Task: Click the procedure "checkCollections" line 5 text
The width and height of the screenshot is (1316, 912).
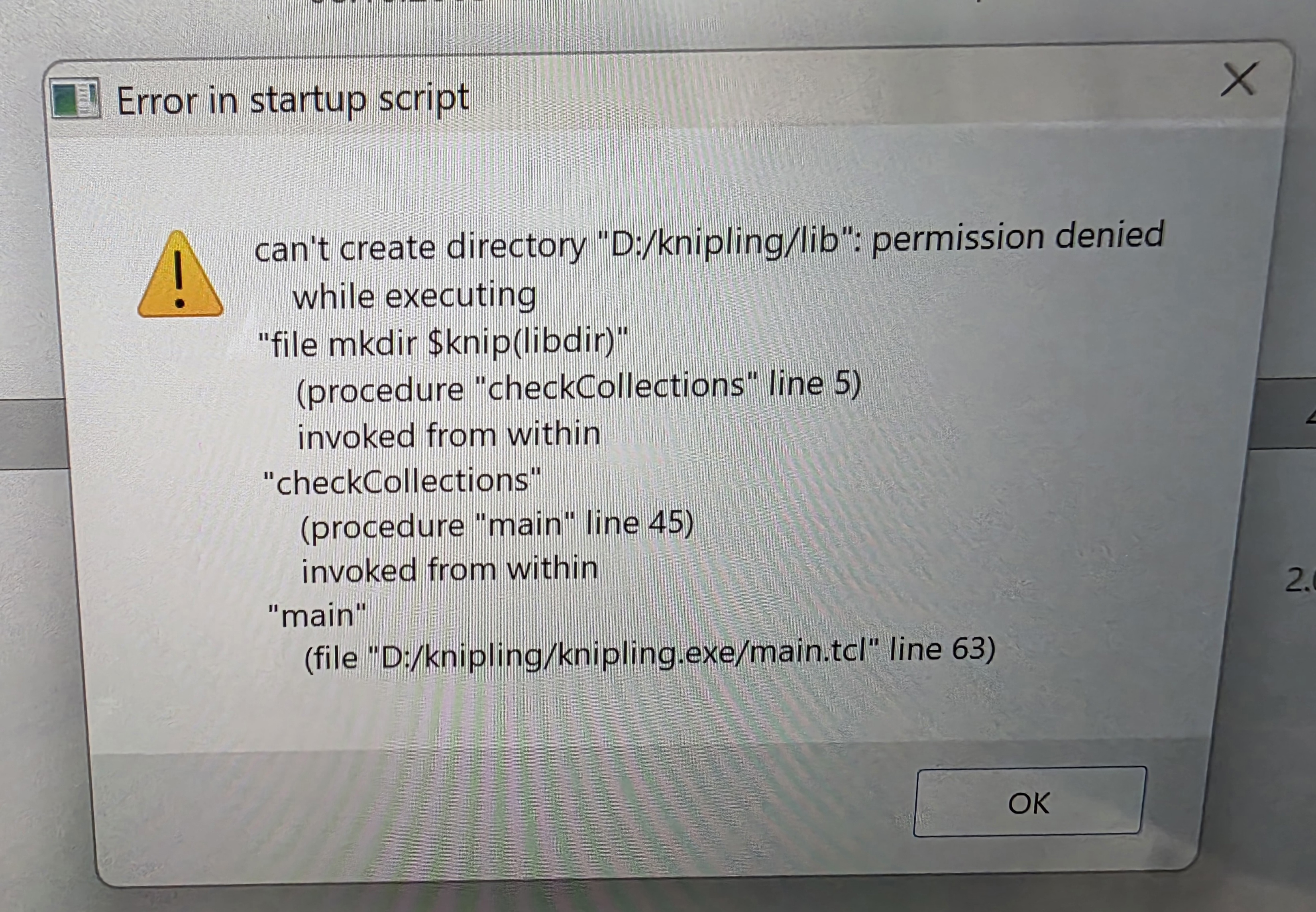Action: click(578, 387)
